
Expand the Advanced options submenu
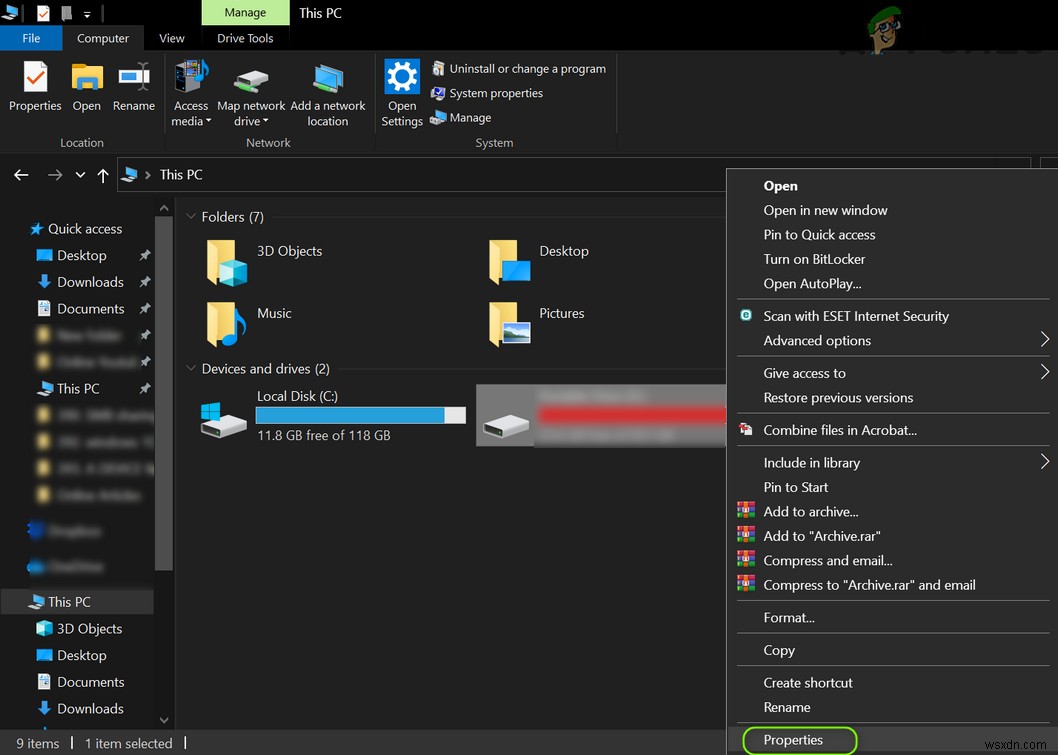(1044, 339)
